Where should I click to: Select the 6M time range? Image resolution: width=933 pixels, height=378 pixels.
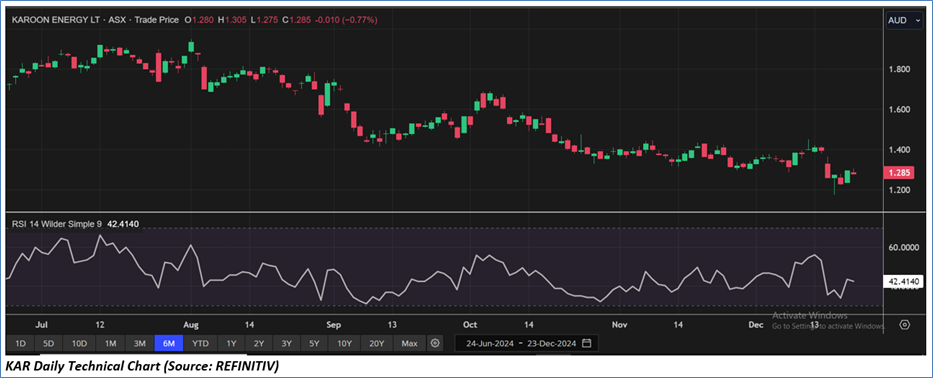169,343
